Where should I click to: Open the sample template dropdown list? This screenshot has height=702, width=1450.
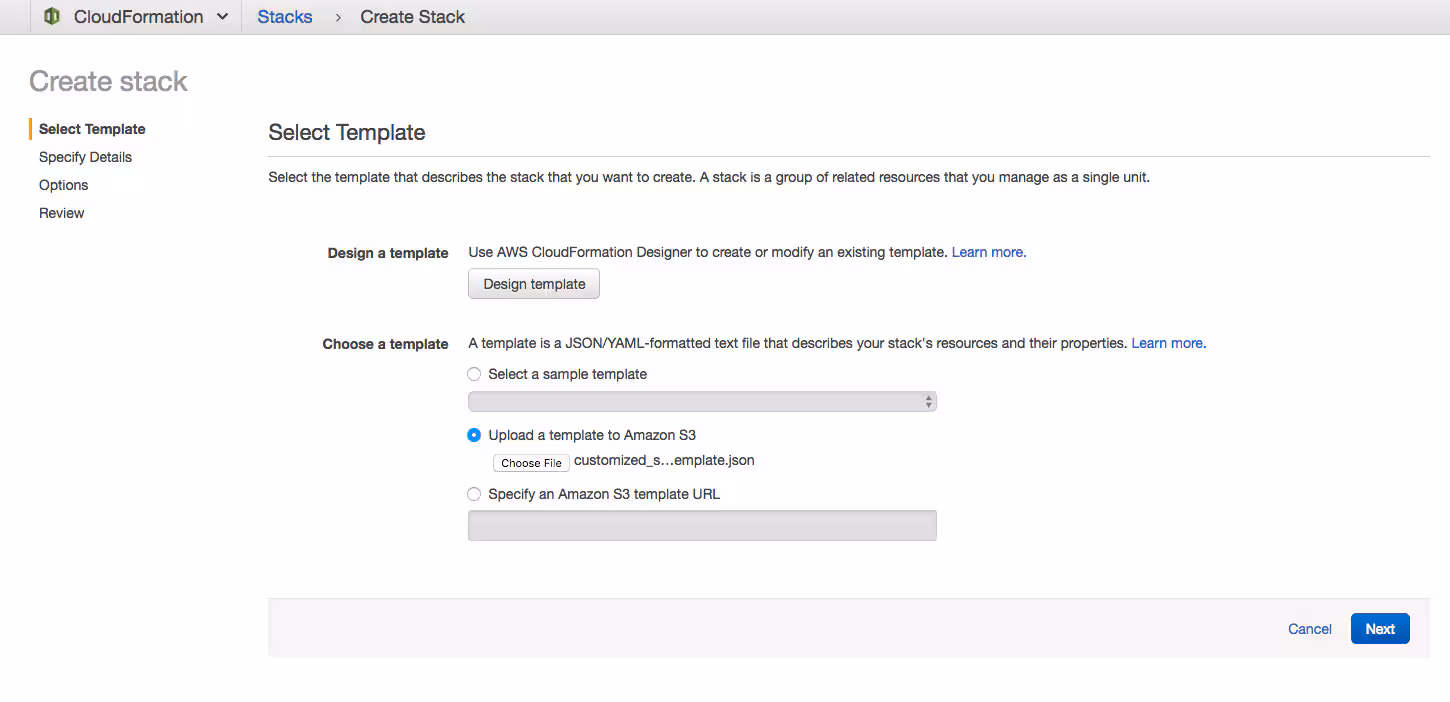[702, 402]
